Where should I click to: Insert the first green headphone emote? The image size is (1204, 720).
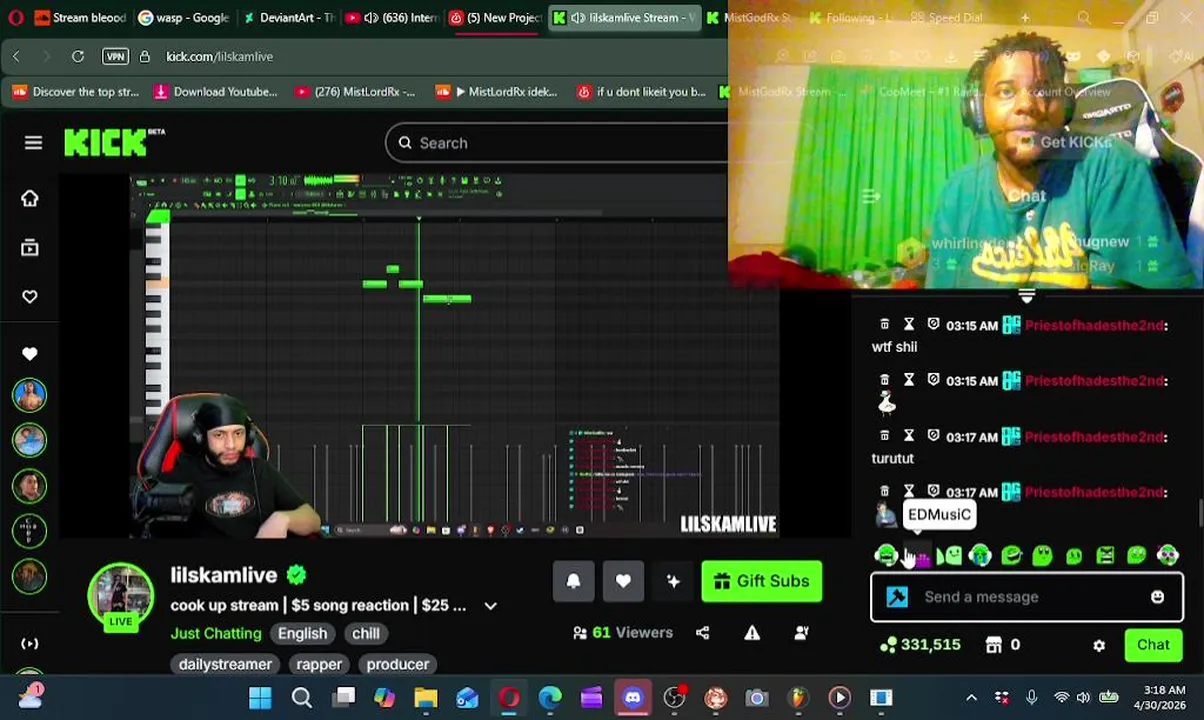pyautogui.click(x=885, y=555)
